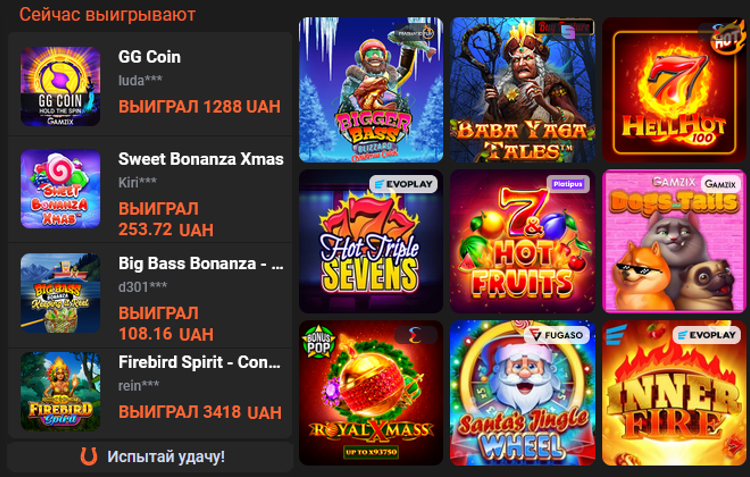Click the Fugaso badge on Santa's Jingle Wheel

pos(556,335)
